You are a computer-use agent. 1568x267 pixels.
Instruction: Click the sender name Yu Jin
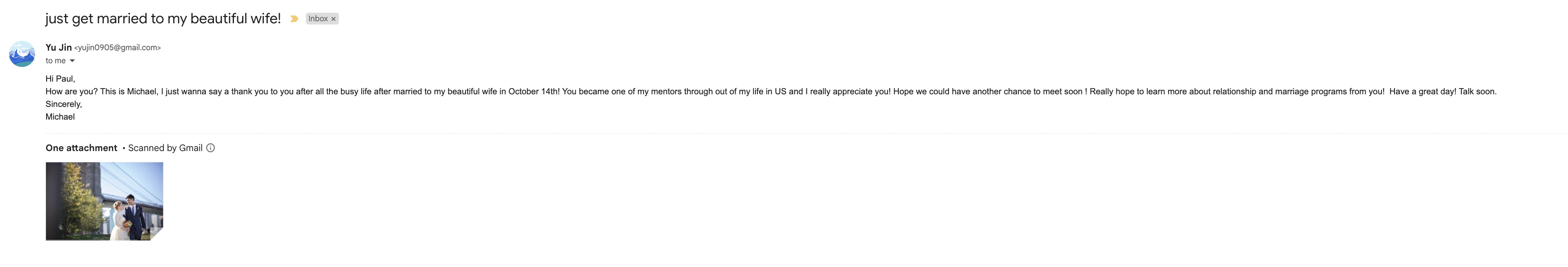58,47
